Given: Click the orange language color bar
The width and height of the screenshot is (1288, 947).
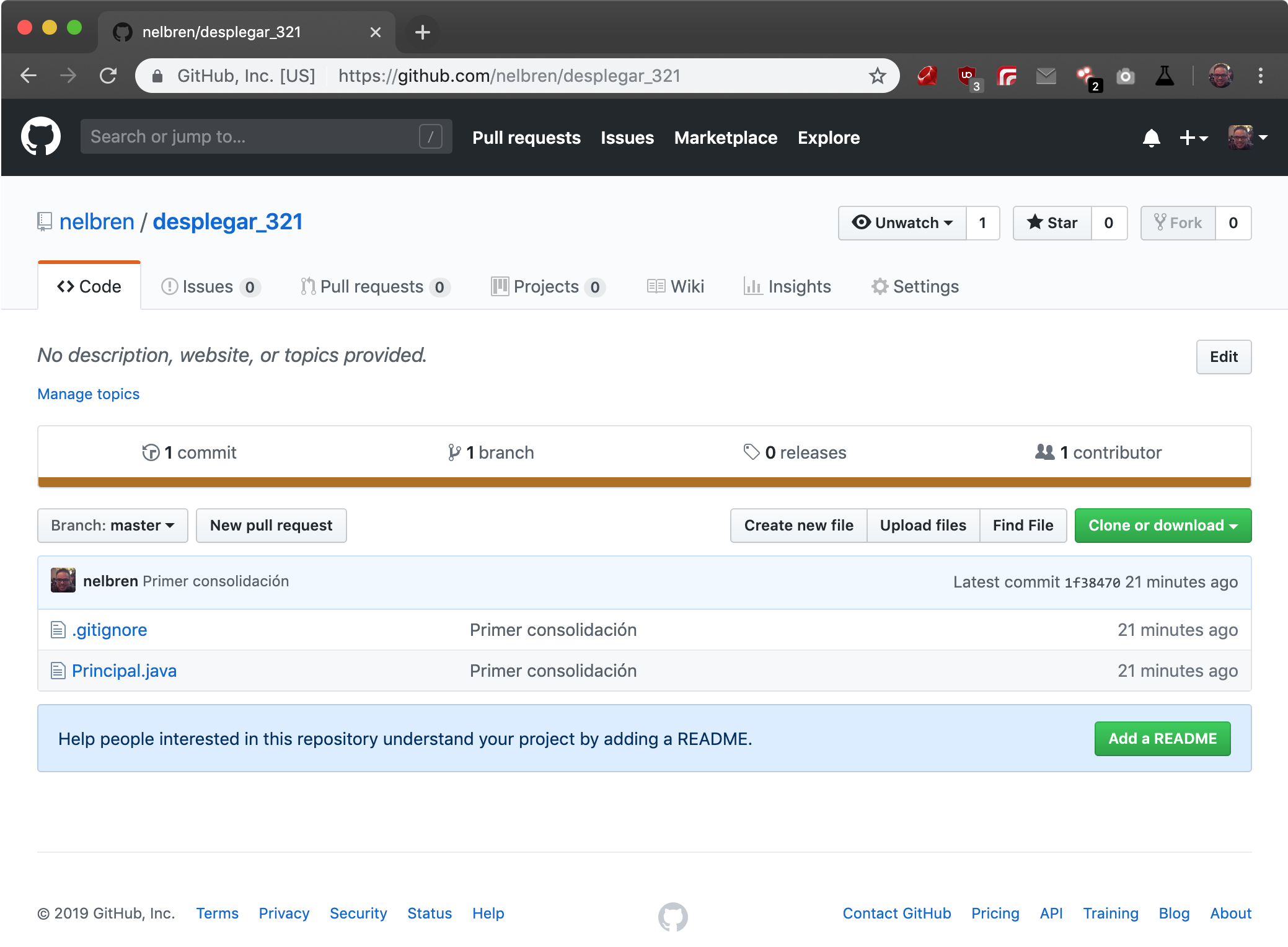Looking at the screenshot, I should [x=644, y=482].
